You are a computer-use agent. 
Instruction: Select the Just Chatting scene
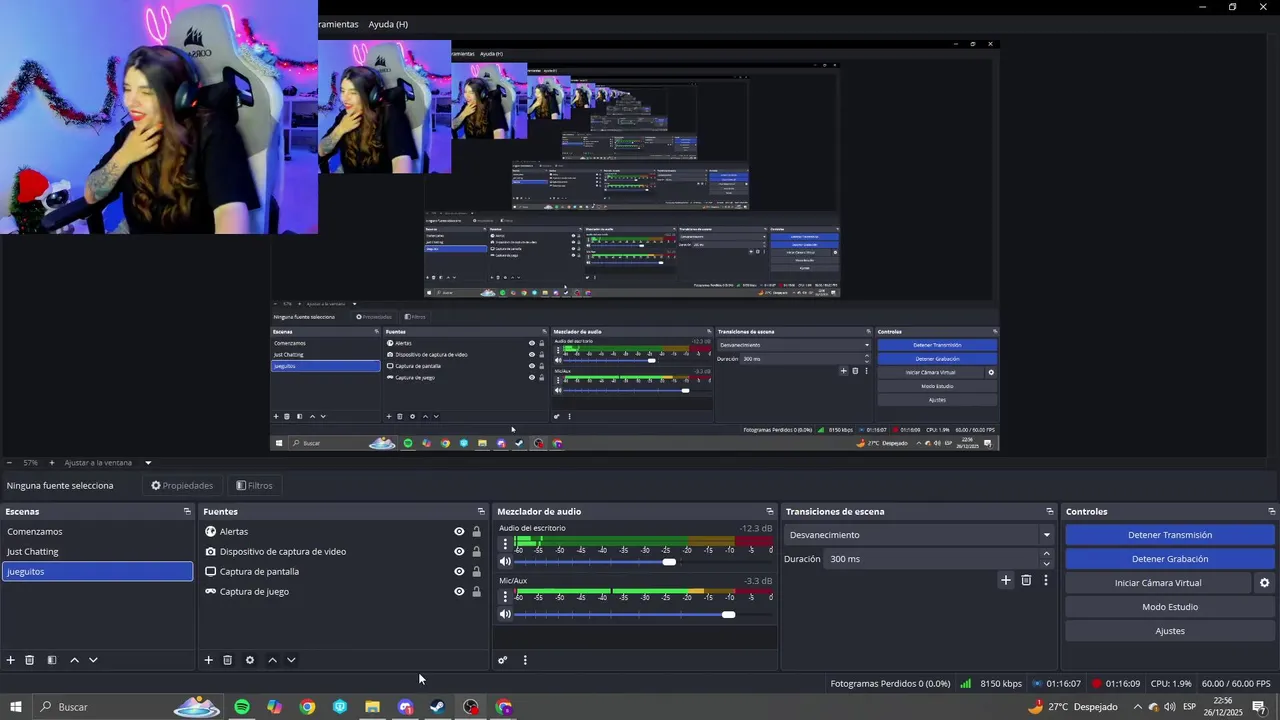coord(97,552)
